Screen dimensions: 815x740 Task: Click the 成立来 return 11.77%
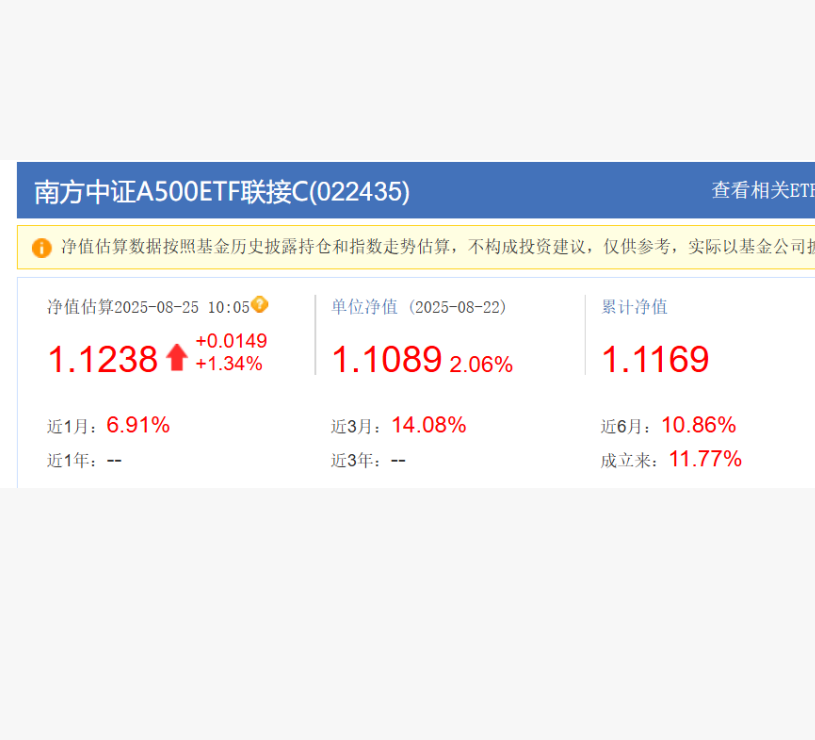tap(705, 459)
